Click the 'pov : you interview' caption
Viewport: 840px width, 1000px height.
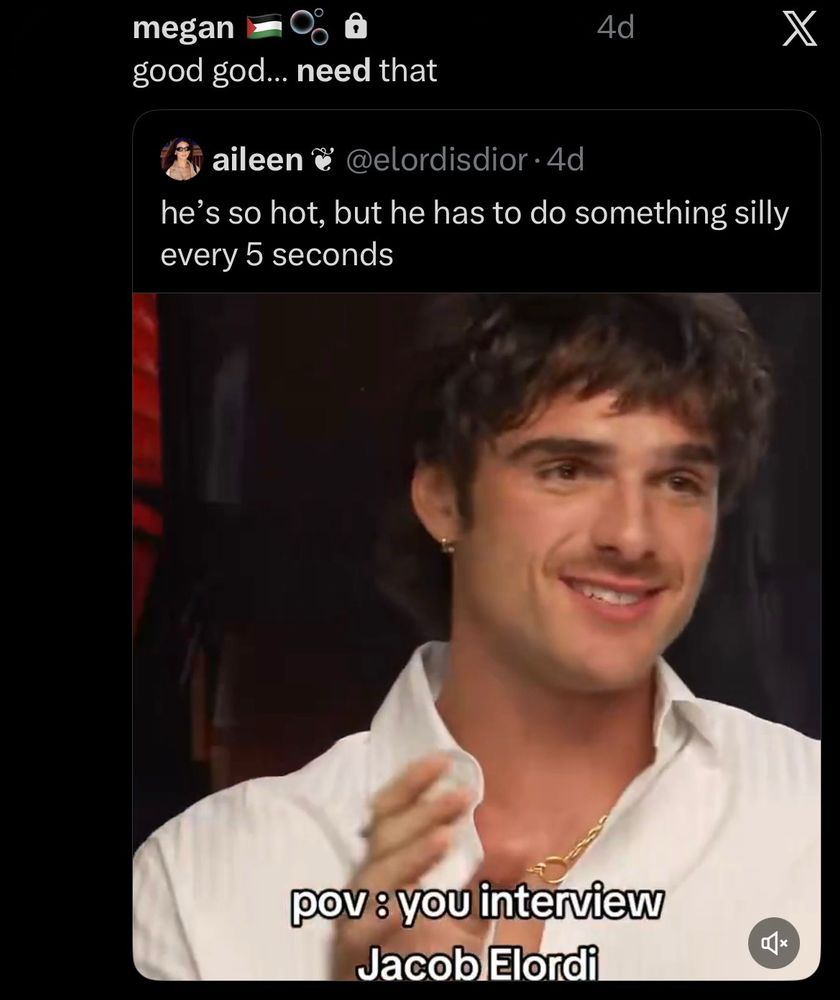point(477,902)
